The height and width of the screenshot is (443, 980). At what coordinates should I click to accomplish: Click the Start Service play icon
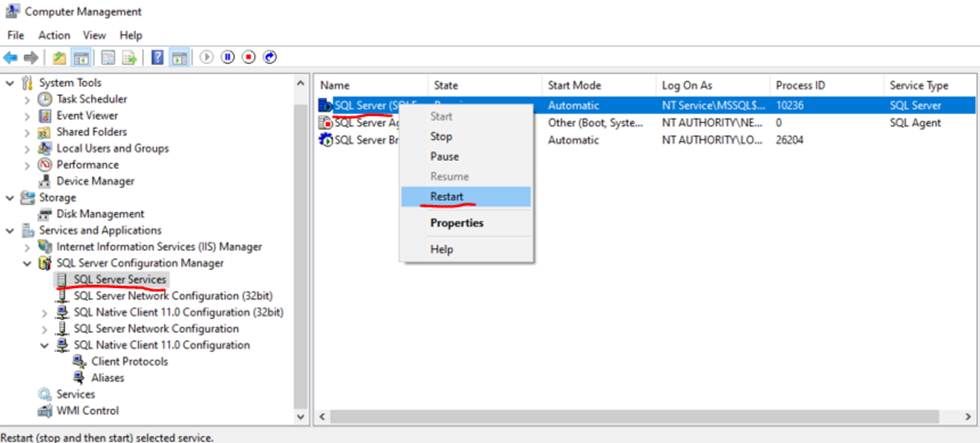(207, 57)
